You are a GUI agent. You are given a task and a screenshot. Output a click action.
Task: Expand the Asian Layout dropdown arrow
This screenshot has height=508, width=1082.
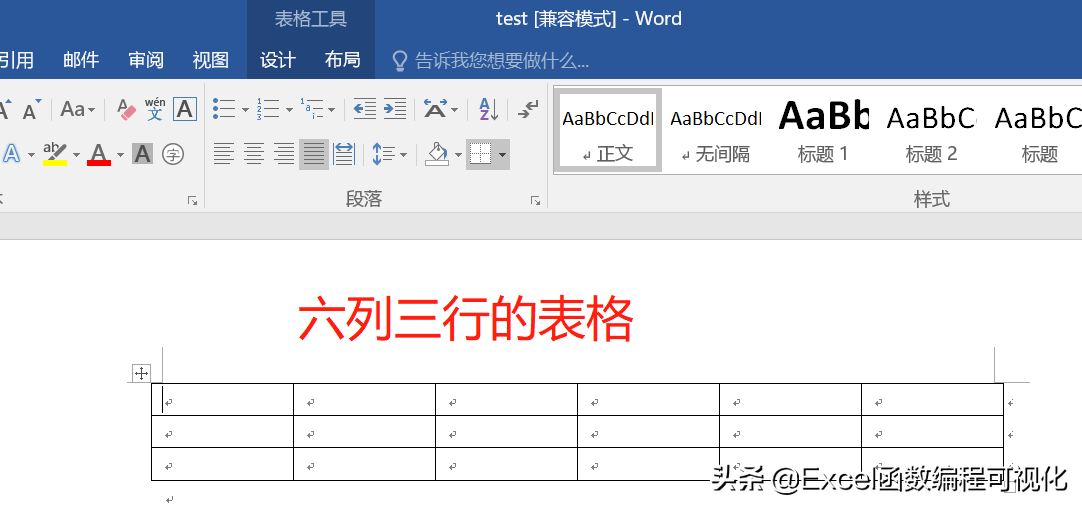(455, 110)
